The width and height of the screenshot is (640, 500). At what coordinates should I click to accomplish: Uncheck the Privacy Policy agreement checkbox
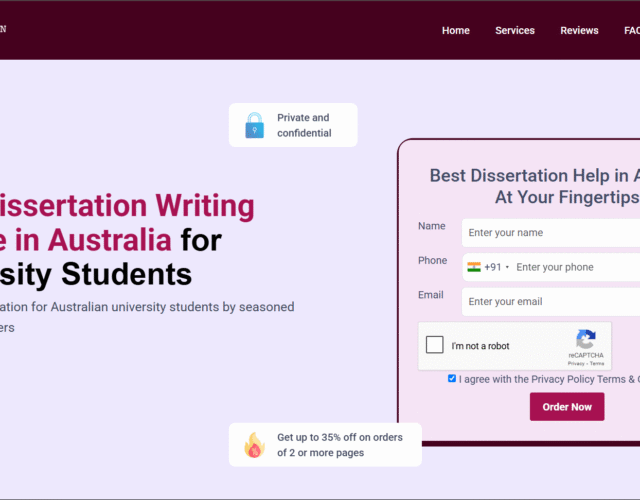pos(452,379)
